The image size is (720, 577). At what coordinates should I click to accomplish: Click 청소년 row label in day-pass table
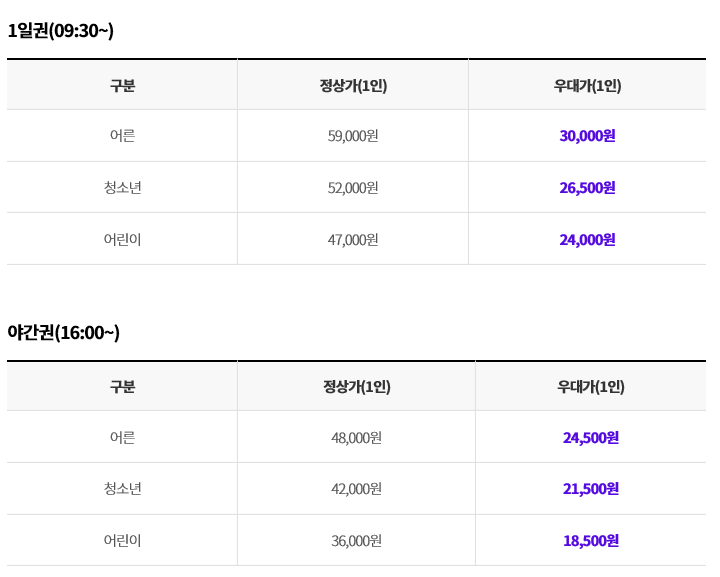[122, 188]
